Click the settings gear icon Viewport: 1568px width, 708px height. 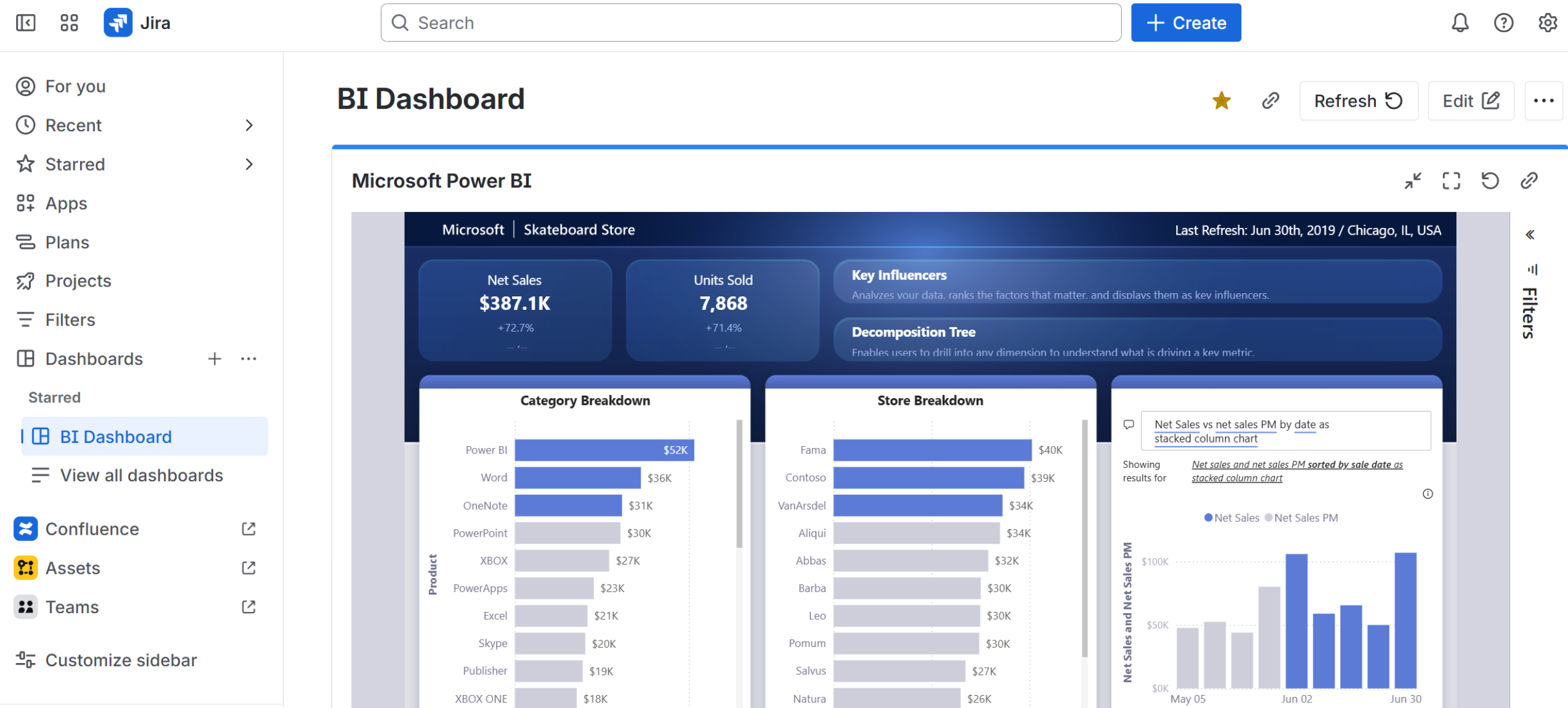point(1547,23)
